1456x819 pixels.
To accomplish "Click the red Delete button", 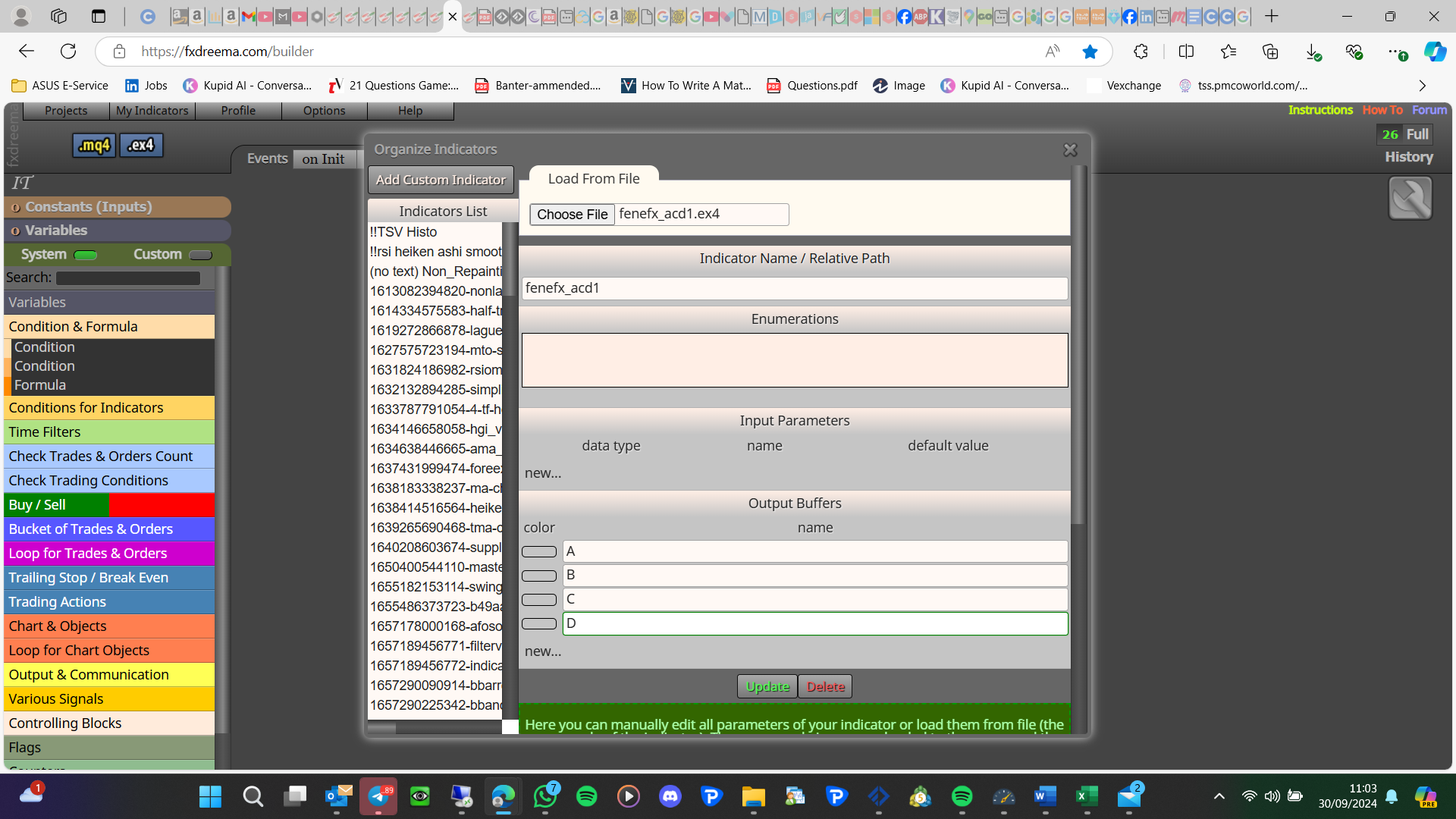I will pos(825,686).
